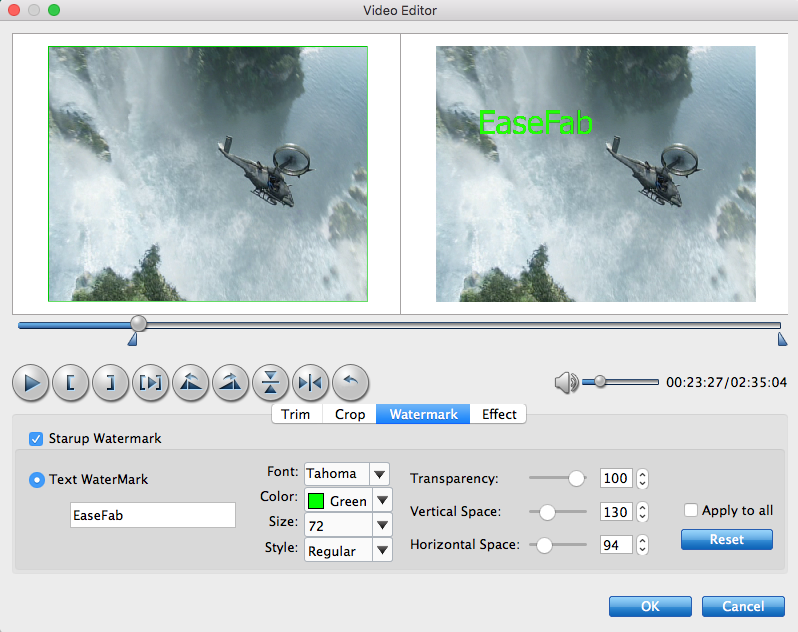
Task: Mute audio with the speaker icon
Action: tap(566, 382)
